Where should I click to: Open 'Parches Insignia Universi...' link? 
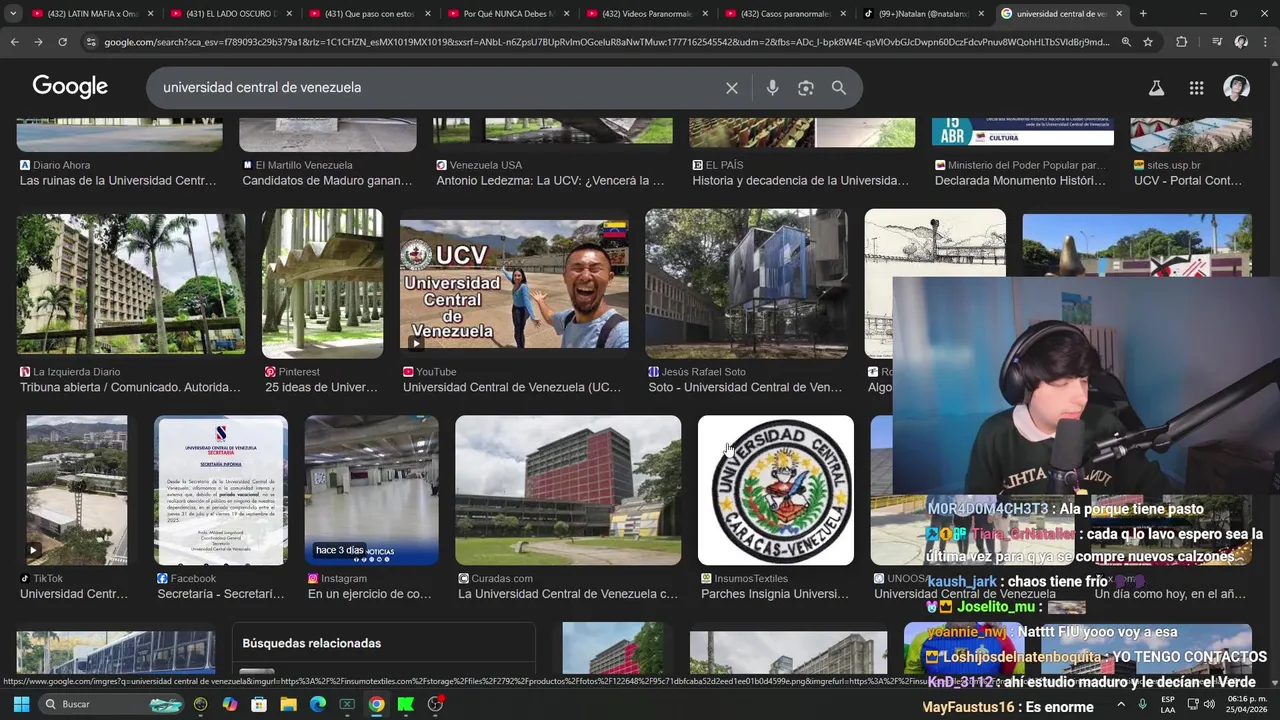point(775,594)
